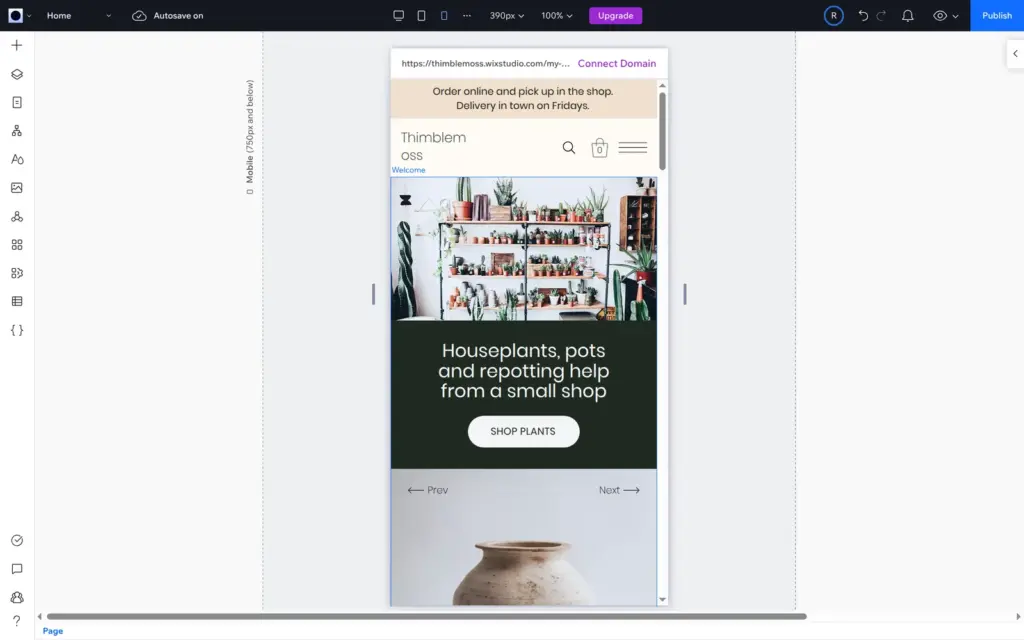
Task: Open the sidebar icon below the Media icon
Action: click(17, 216)
